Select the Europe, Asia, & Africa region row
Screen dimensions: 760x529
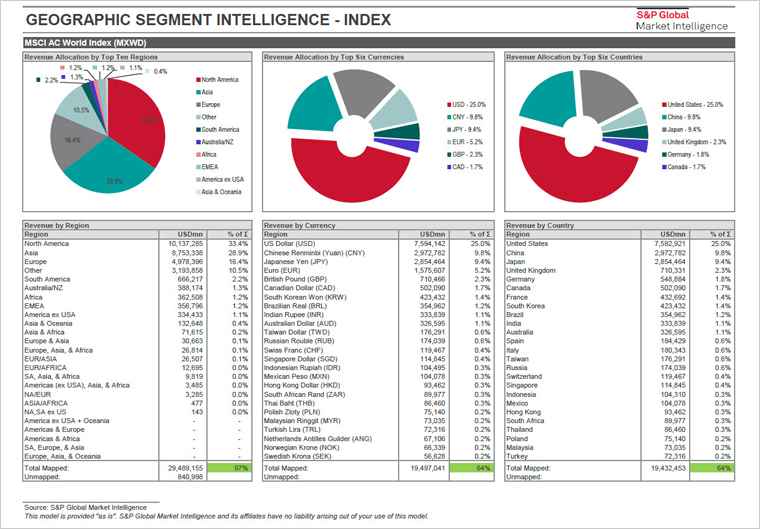(137, 350)
